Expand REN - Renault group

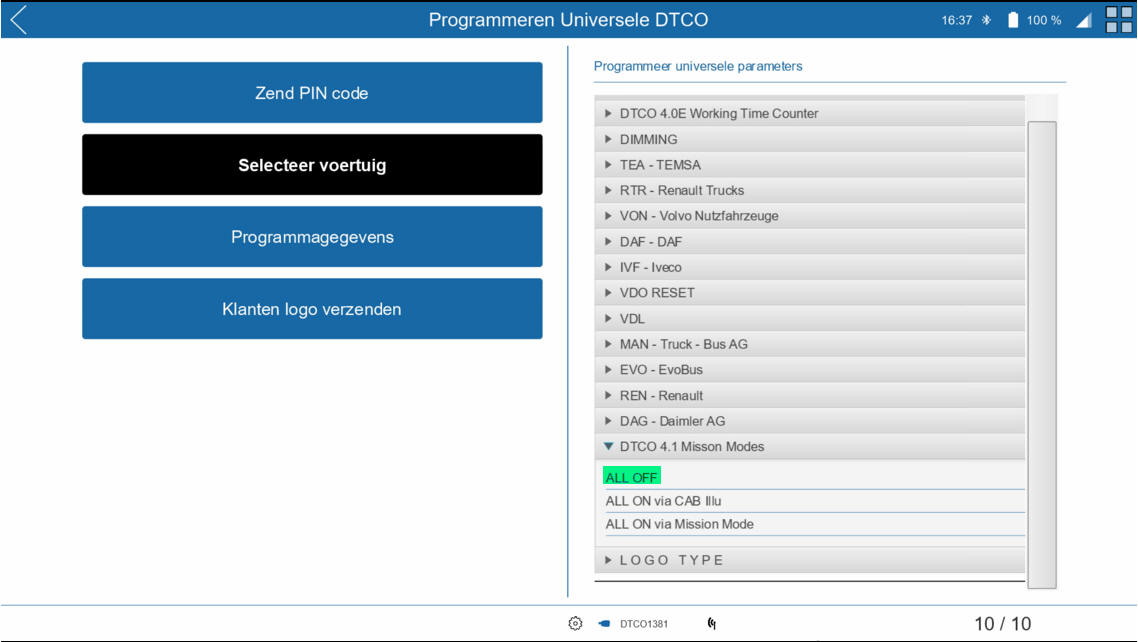(x=809, y=395)
